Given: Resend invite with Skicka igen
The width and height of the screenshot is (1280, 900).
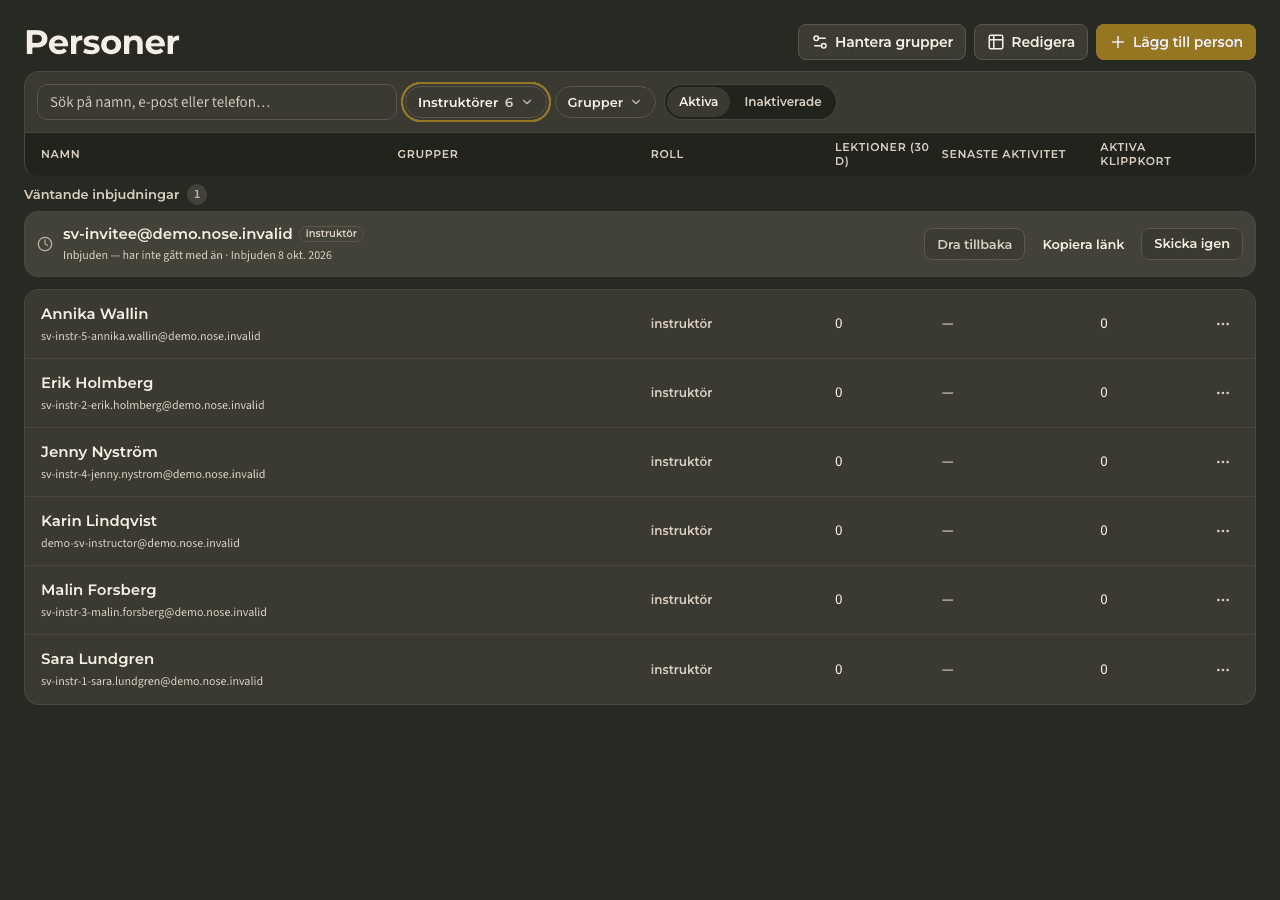Looking at the screenshot, I should 1192,244.
